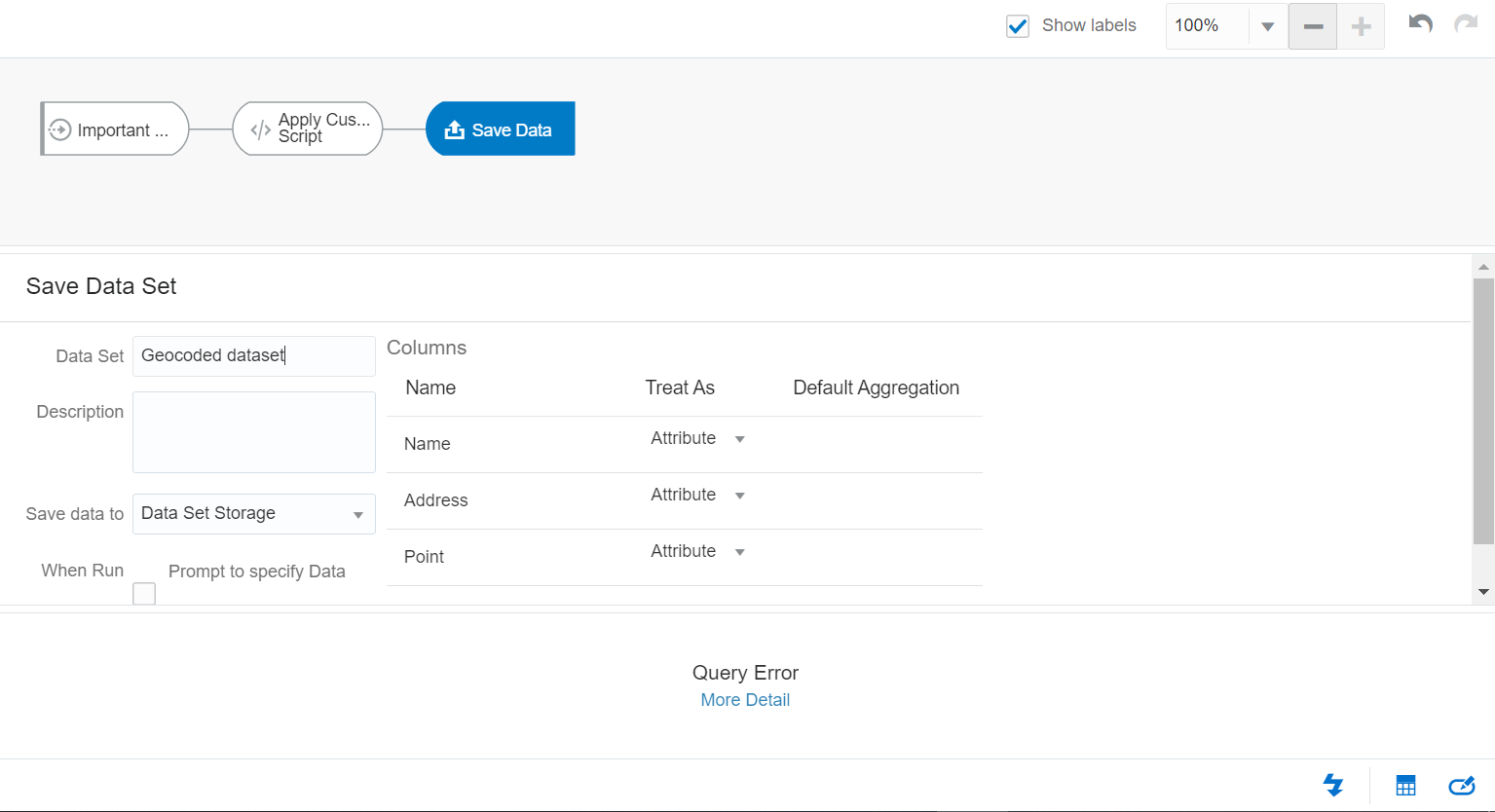The width and height of the screenshot is (1495, 812).
Task: Focus the Data Set name field
Action: (x=253, y=355)
